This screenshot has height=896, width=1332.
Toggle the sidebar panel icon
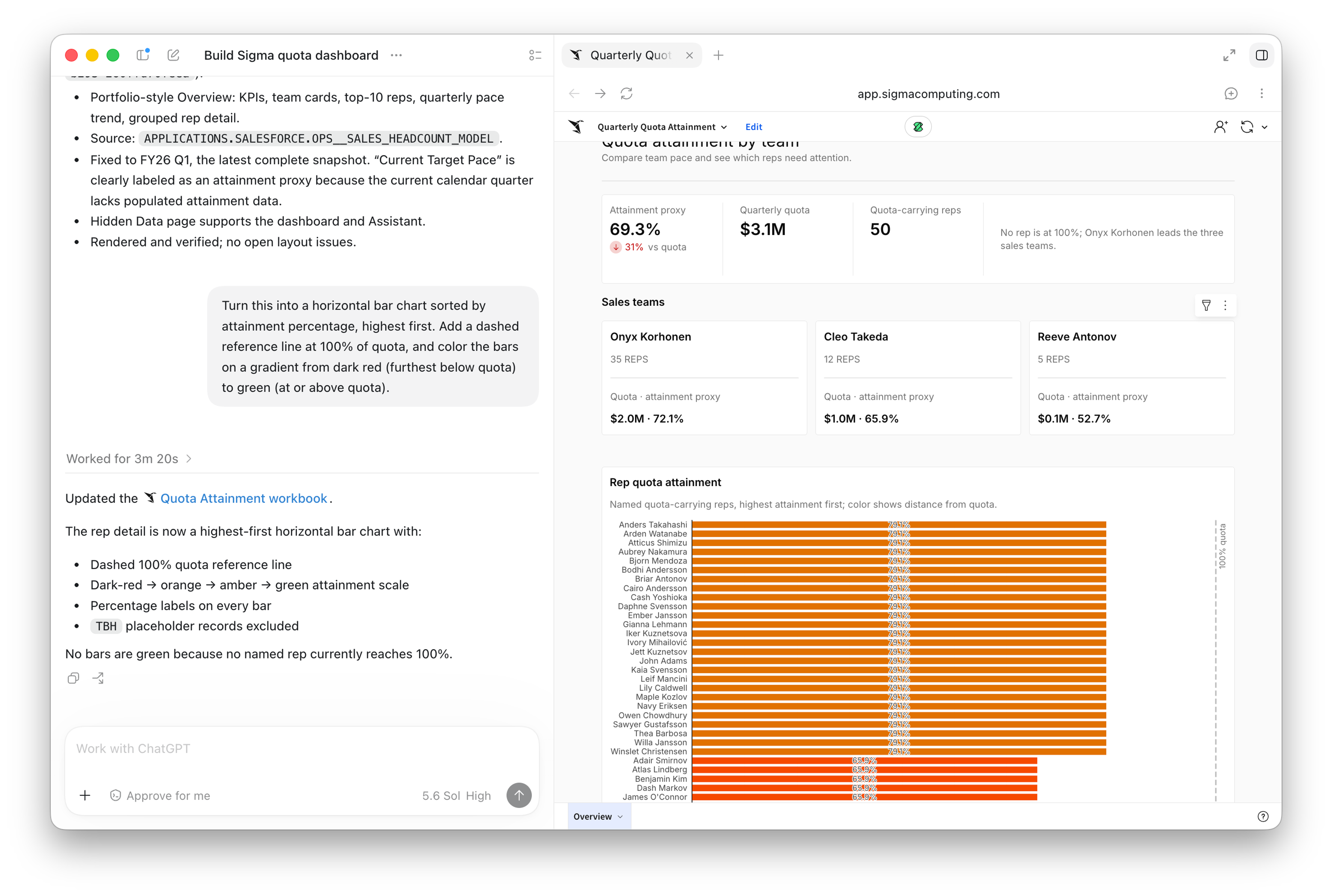tap(143, 55)
